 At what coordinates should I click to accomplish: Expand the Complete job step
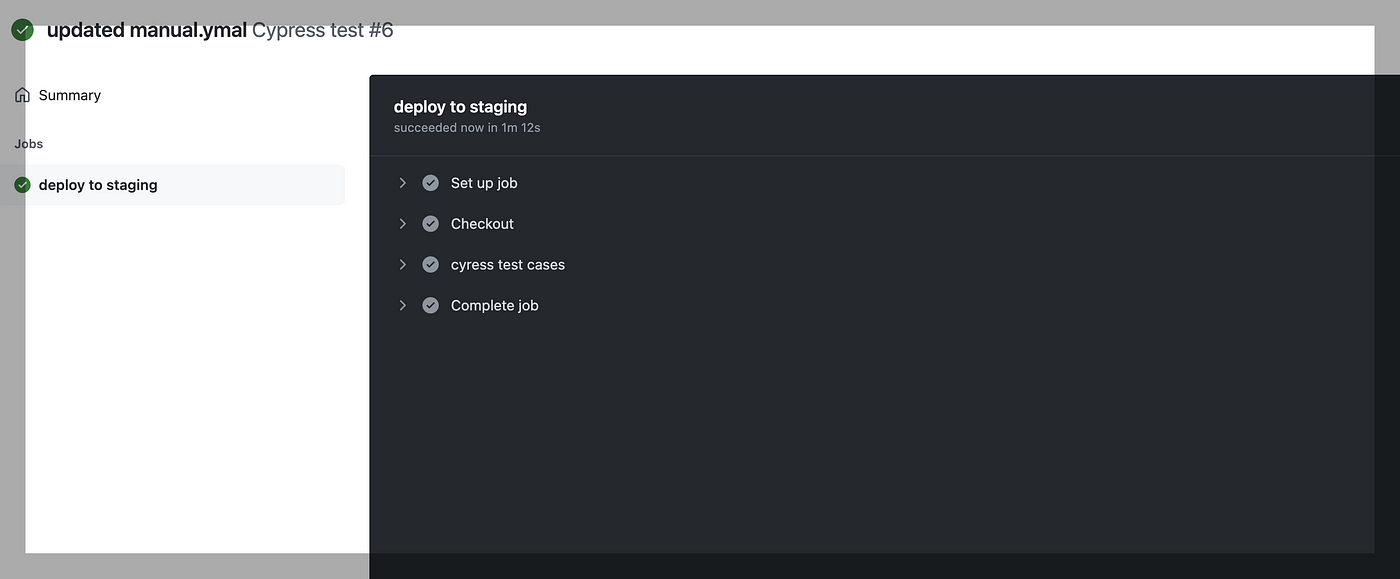[x=403, y=305]
